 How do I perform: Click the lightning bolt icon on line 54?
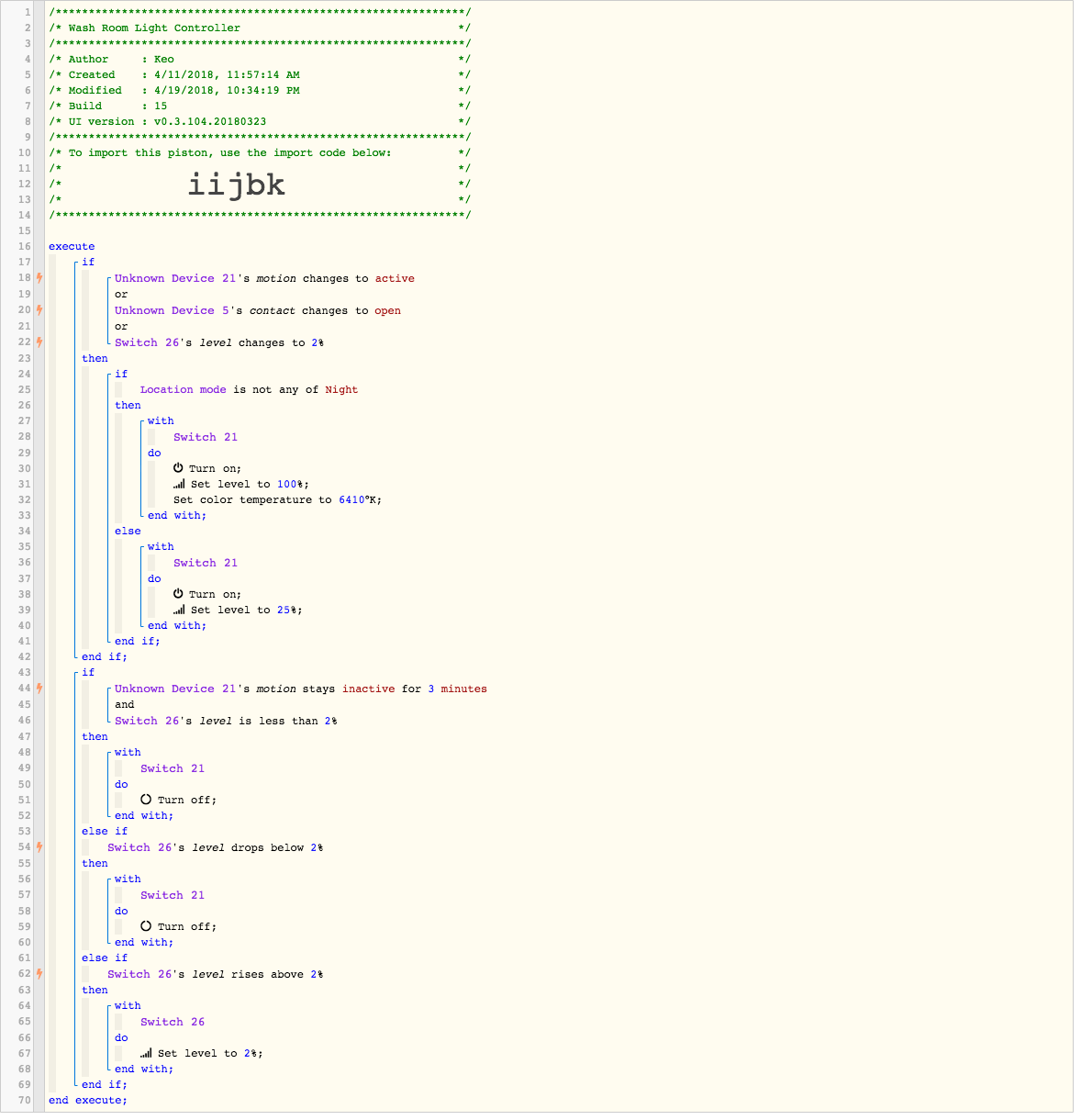[x=39, y=847]
